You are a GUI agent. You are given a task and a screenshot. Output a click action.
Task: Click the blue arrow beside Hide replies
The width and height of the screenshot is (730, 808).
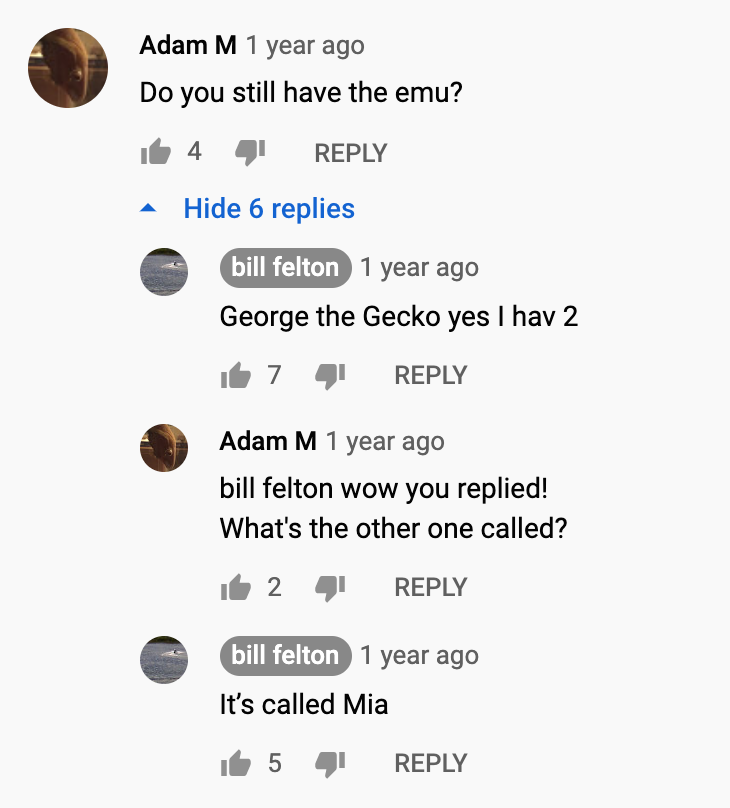[148, 208]
